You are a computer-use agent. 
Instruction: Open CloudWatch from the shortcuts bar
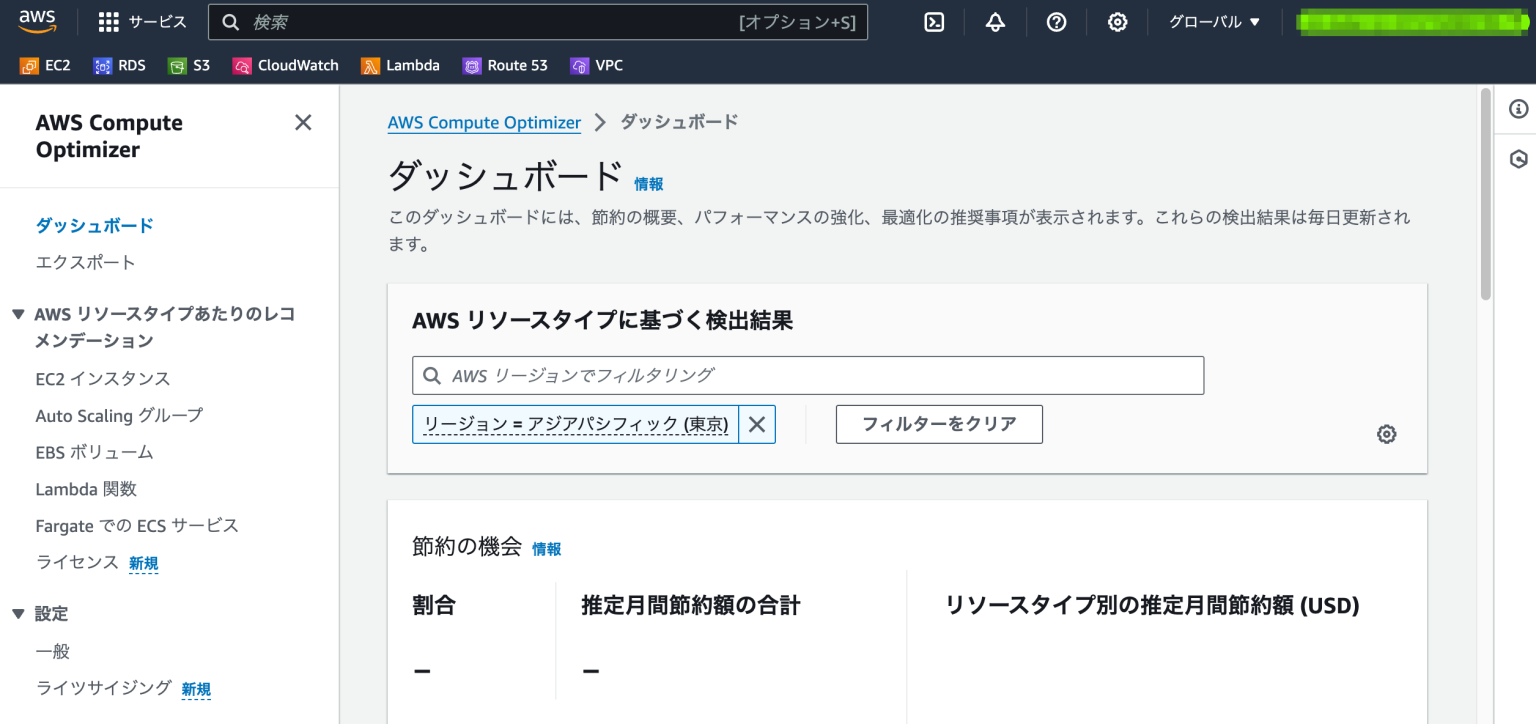point(285,65)
